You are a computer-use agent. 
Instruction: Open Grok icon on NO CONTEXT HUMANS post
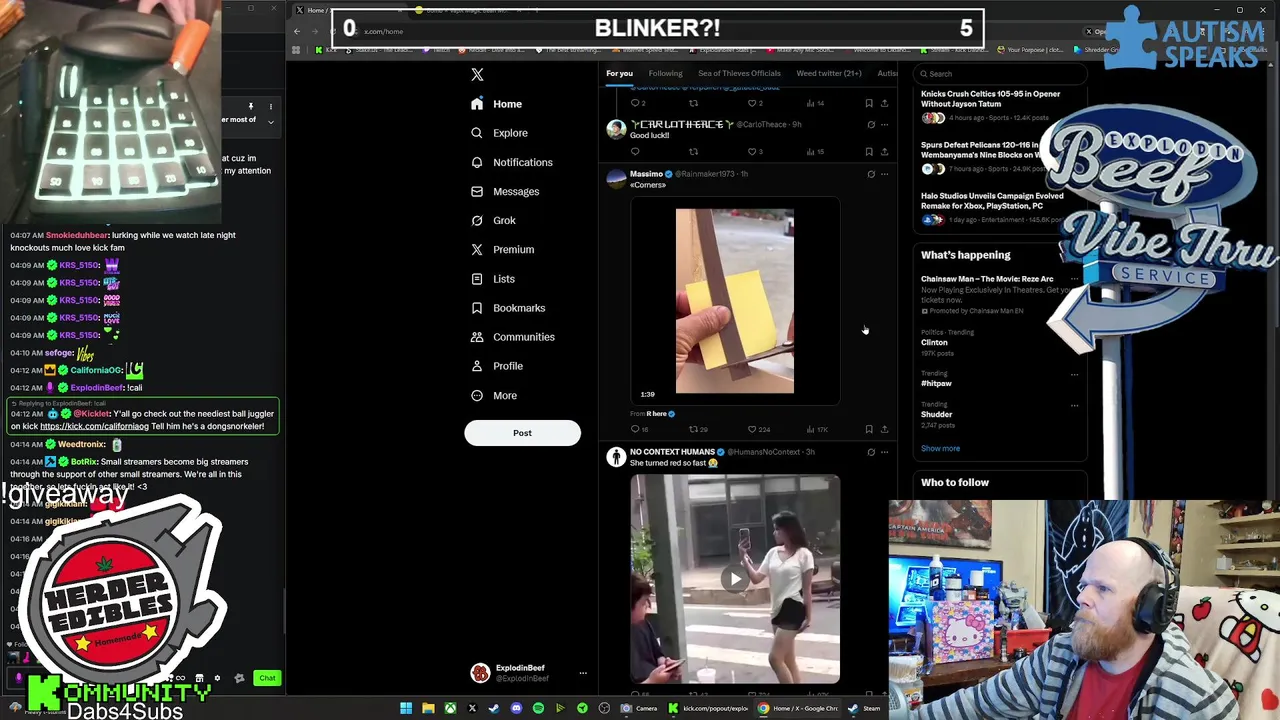pos(871,452)
